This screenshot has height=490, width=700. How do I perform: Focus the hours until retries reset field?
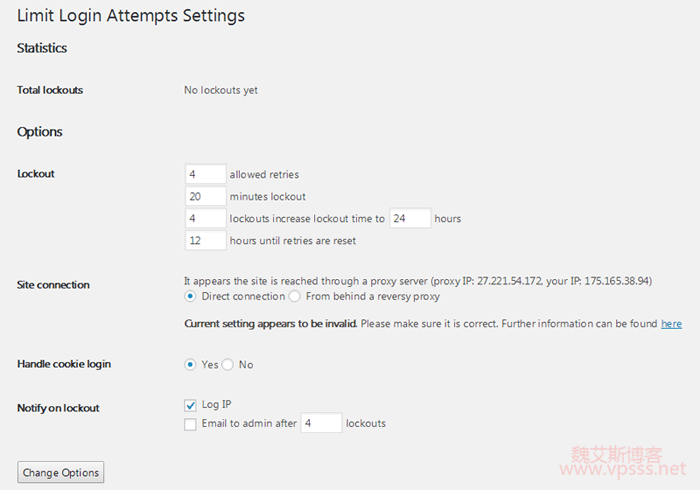click(205, 240)
